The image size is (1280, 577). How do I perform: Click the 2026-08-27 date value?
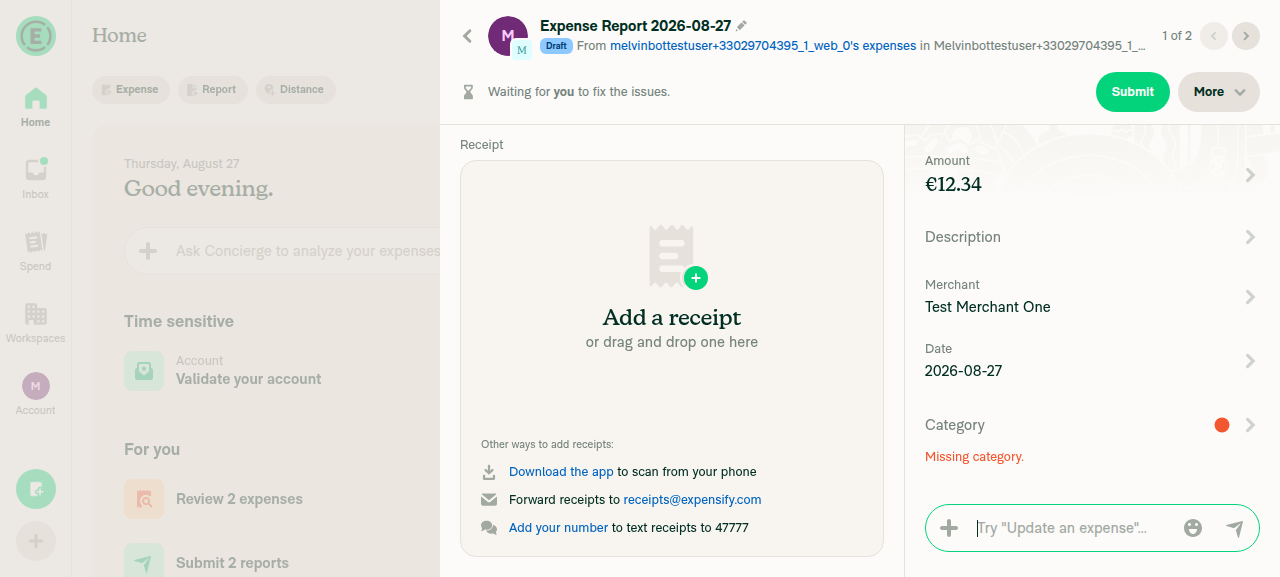(x=964, y=371)
